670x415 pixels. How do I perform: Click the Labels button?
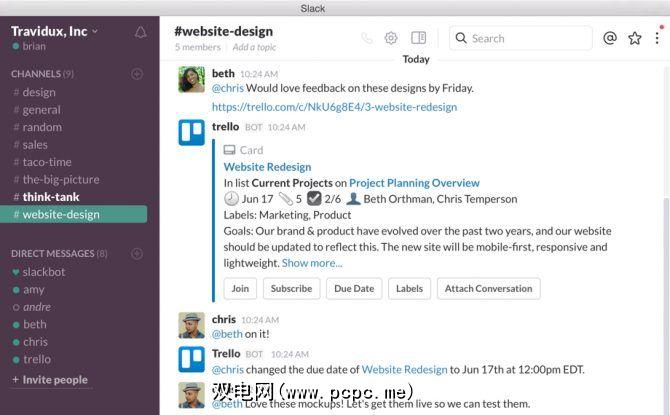409,289
